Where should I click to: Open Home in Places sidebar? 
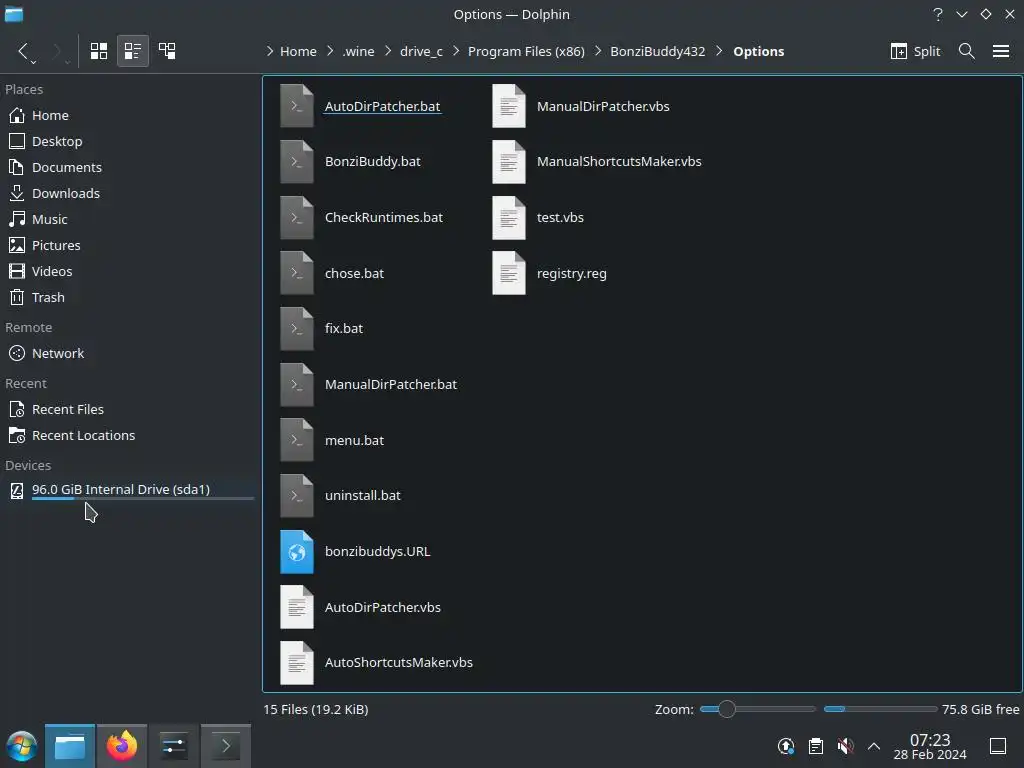click(x=127, y=115)
